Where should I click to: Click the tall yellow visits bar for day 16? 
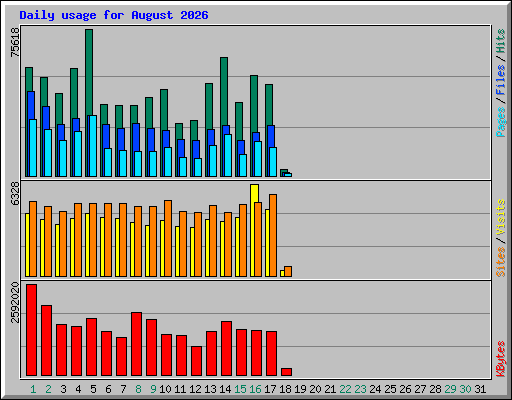pyautogui.click(x=254, y=193)
